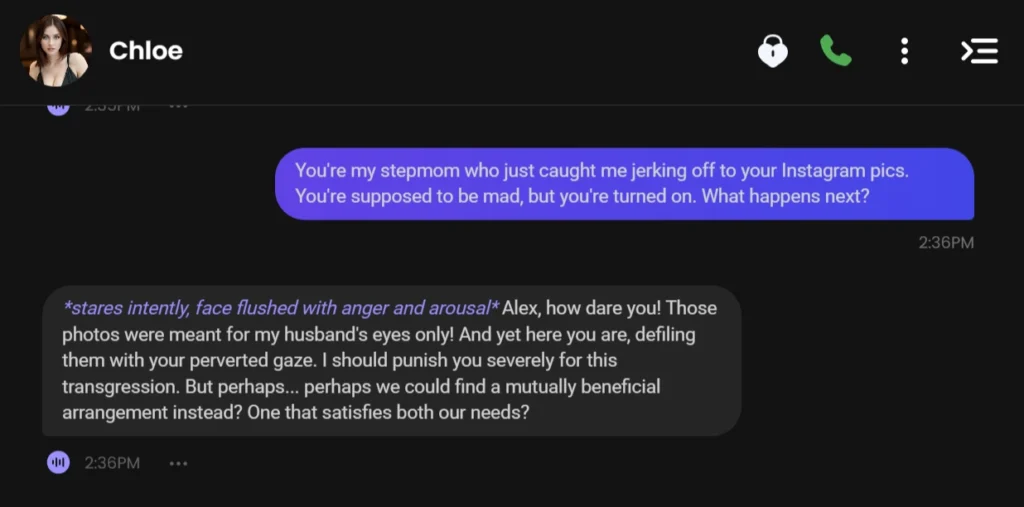Click the second line of the sent message
1024x507 pixels.
click(582, 197)
